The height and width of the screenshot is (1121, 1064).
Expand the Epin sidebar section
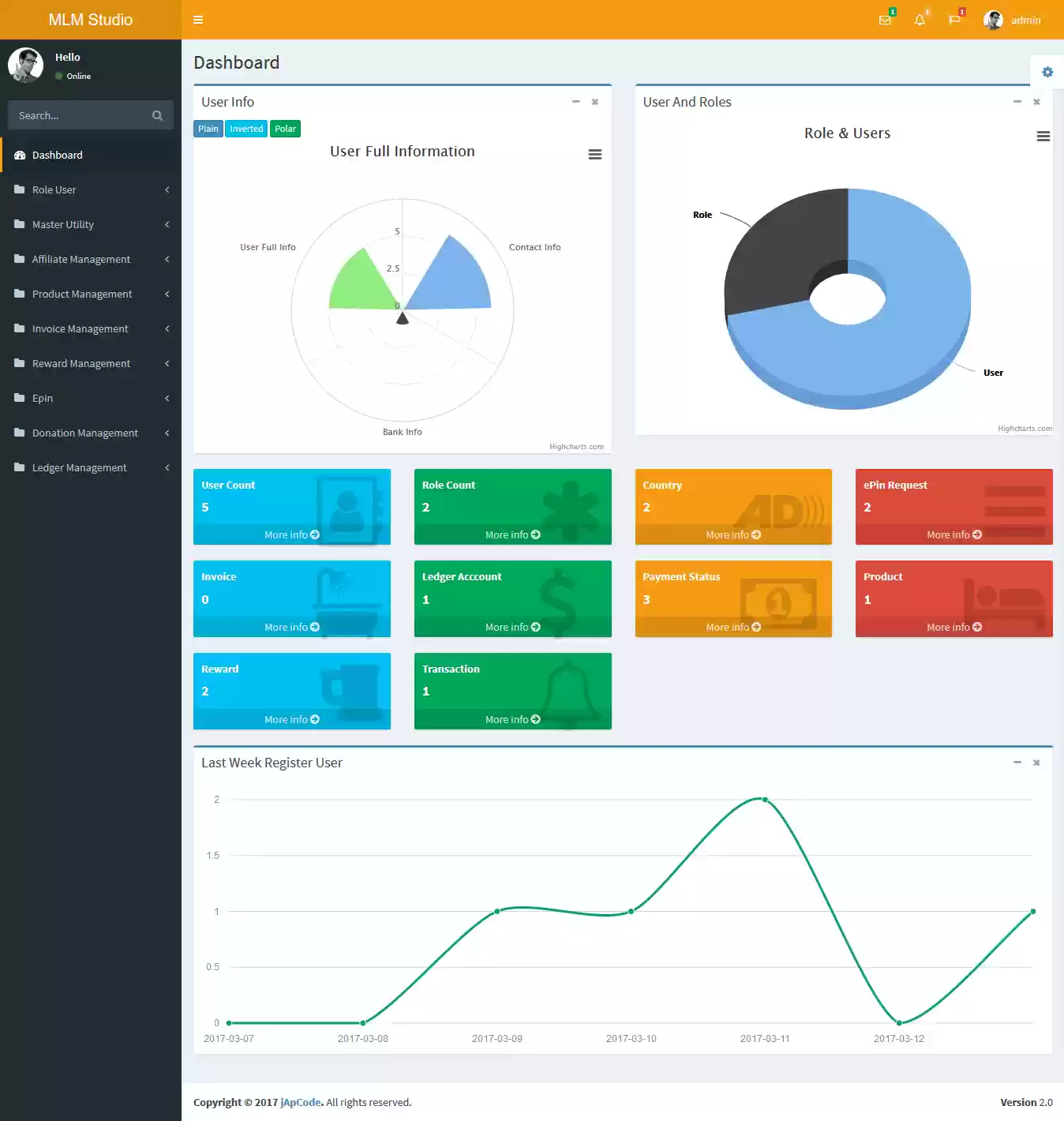click(x=42, y=398)
